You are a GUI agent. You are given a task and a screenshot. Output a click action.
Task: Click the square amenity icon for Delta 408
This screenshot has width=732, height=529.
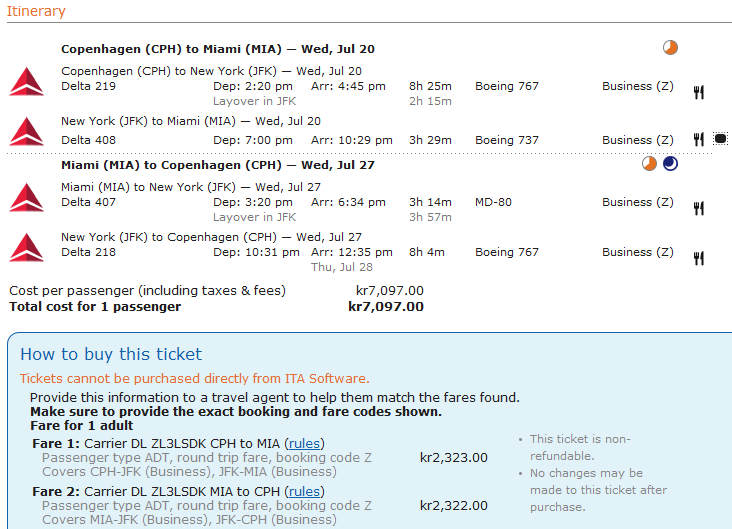[720, 140]
